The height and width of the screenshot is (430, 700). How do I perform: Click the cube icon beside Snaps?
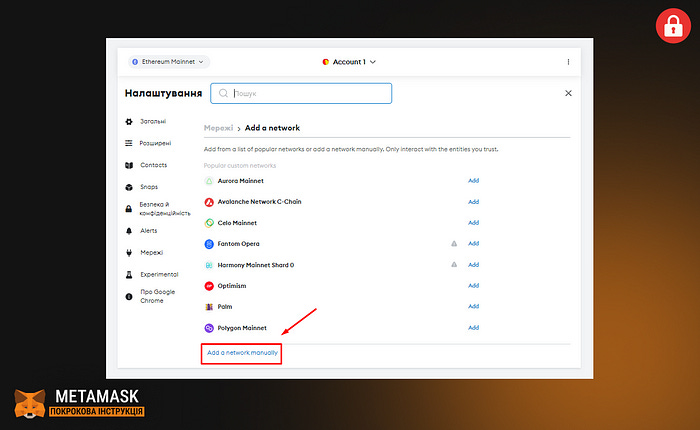(129, 187)
